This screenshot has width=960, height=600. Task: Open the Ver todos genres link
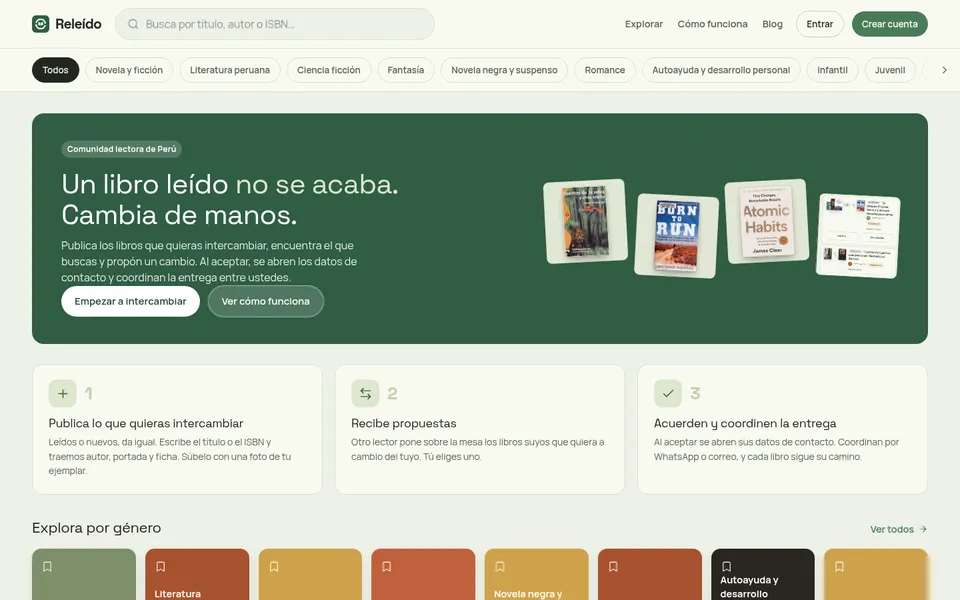click(898, 529)
